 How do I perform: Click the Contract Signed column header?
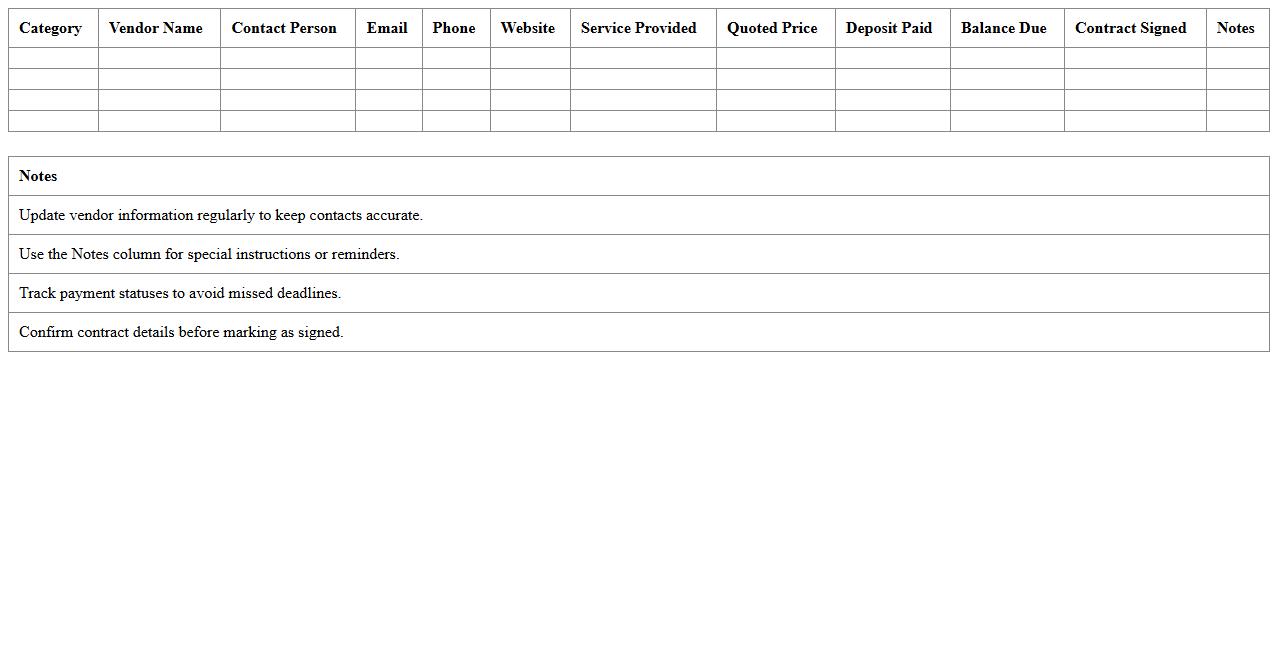coord(1131,28)
